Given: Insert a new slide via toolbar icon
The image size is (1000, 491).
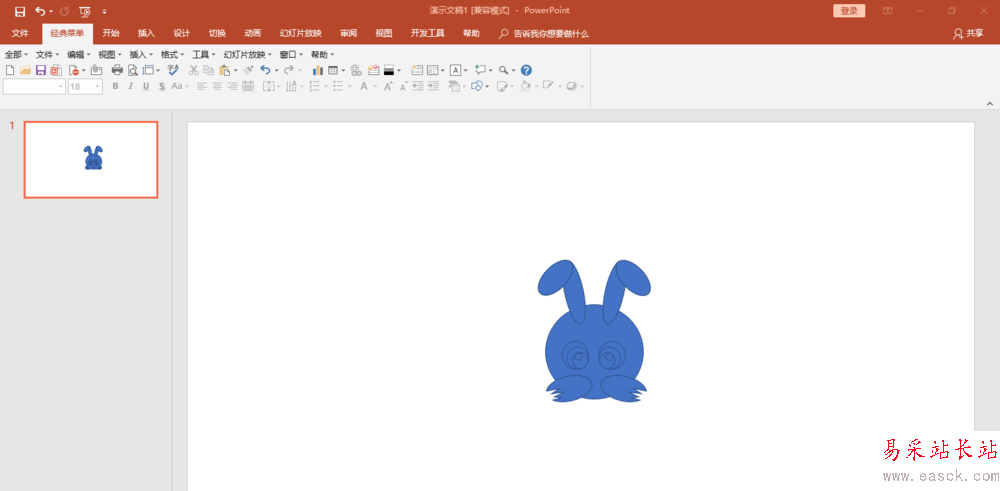Looking at the screenshot, I should point(417,70).
